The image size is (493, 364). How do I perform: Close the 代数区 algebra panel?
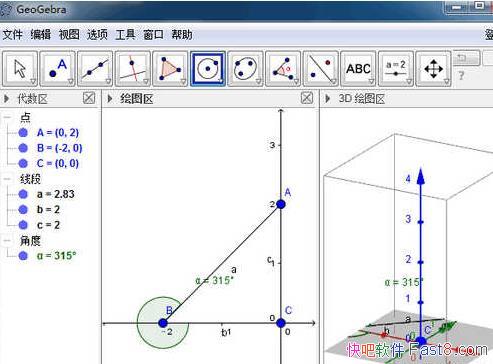point(89,98)
